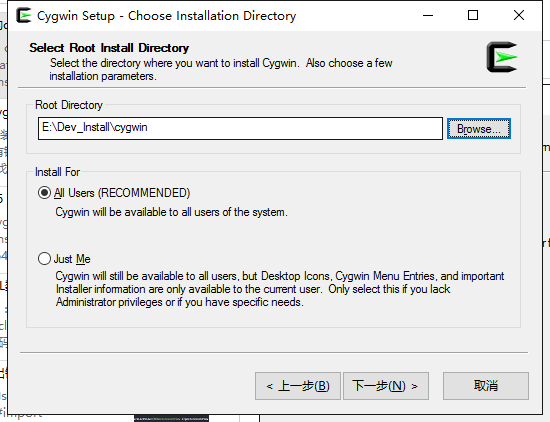
Task: Maximize the Cygwin Setup window
Action: [473, 15]
